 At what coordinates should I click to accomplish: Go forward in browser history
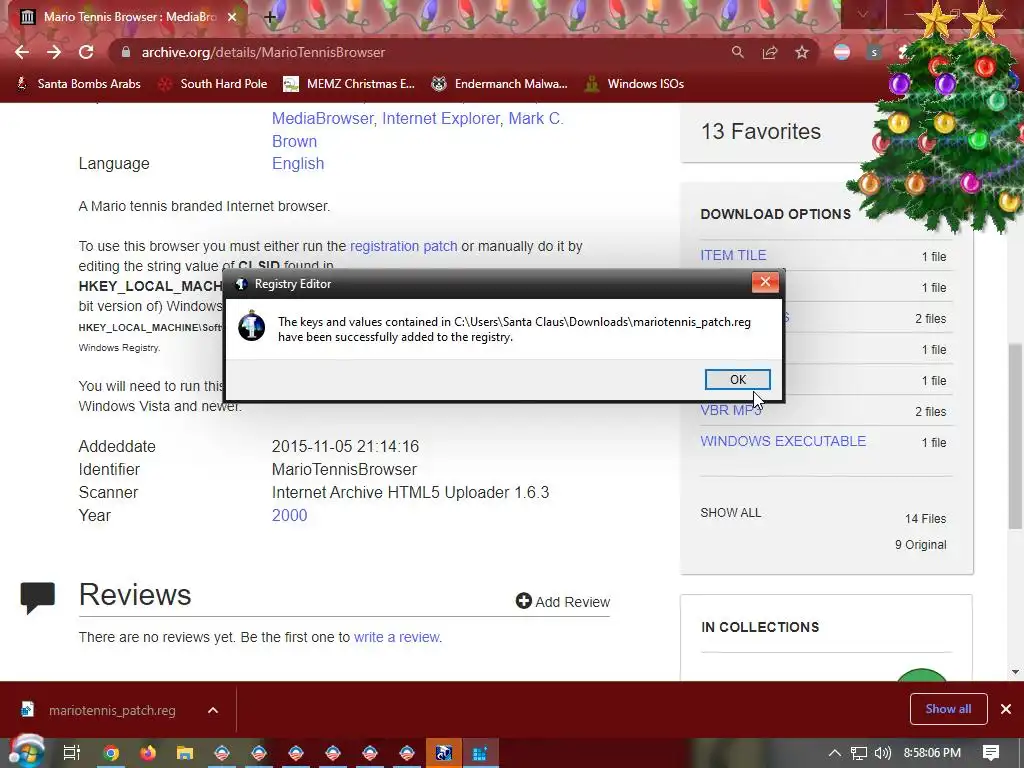click(54, 52)
